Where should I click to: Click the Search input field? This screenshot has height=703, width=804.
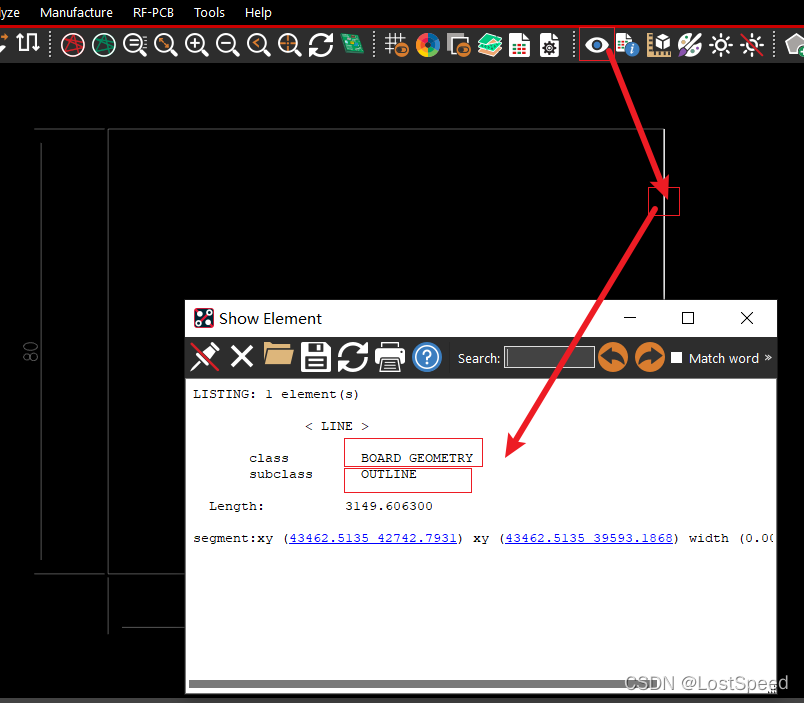tap(550, 358)
